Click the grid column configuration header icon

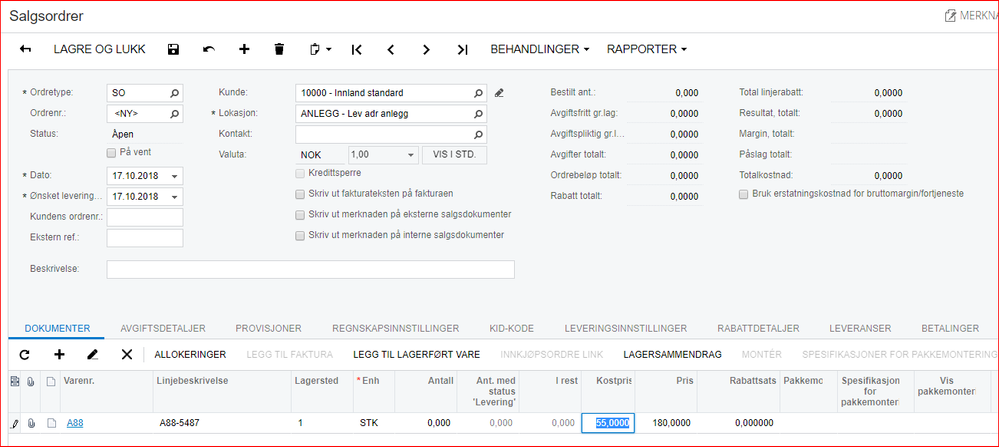[15, 381]
